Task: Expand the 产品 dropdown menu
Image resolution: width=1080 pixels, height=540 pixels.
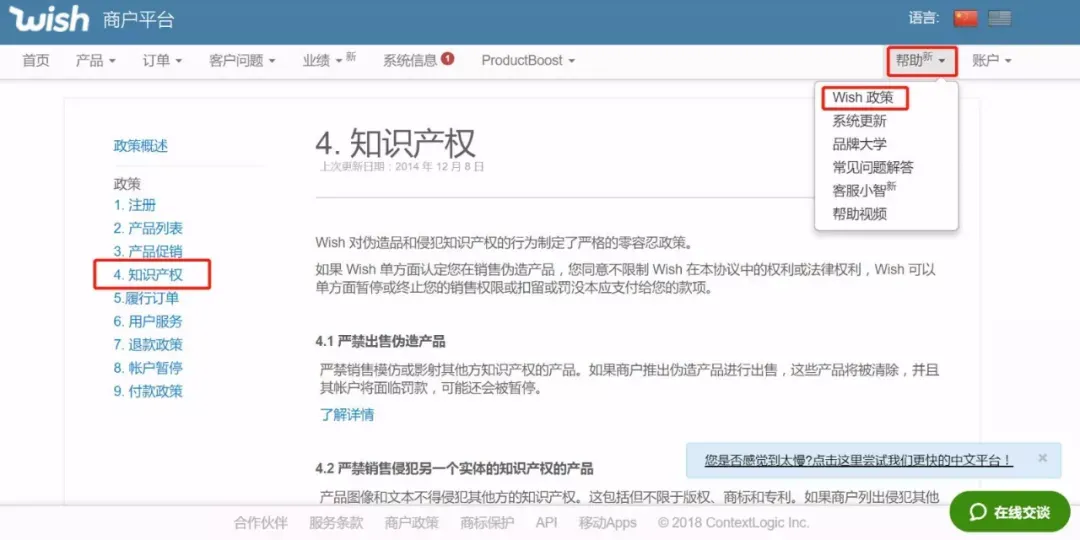Action: click(x=96, y=61)
